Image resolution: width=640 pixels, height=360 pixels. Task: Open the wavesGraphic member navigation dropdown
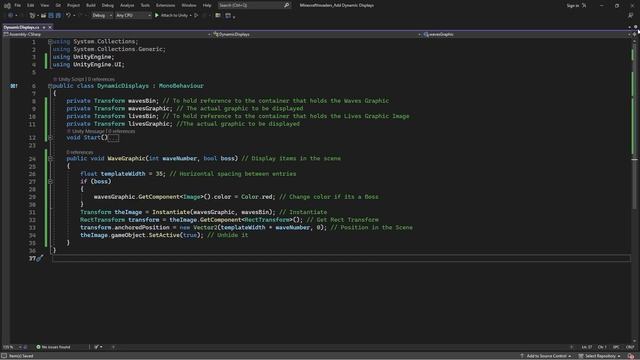527,35
